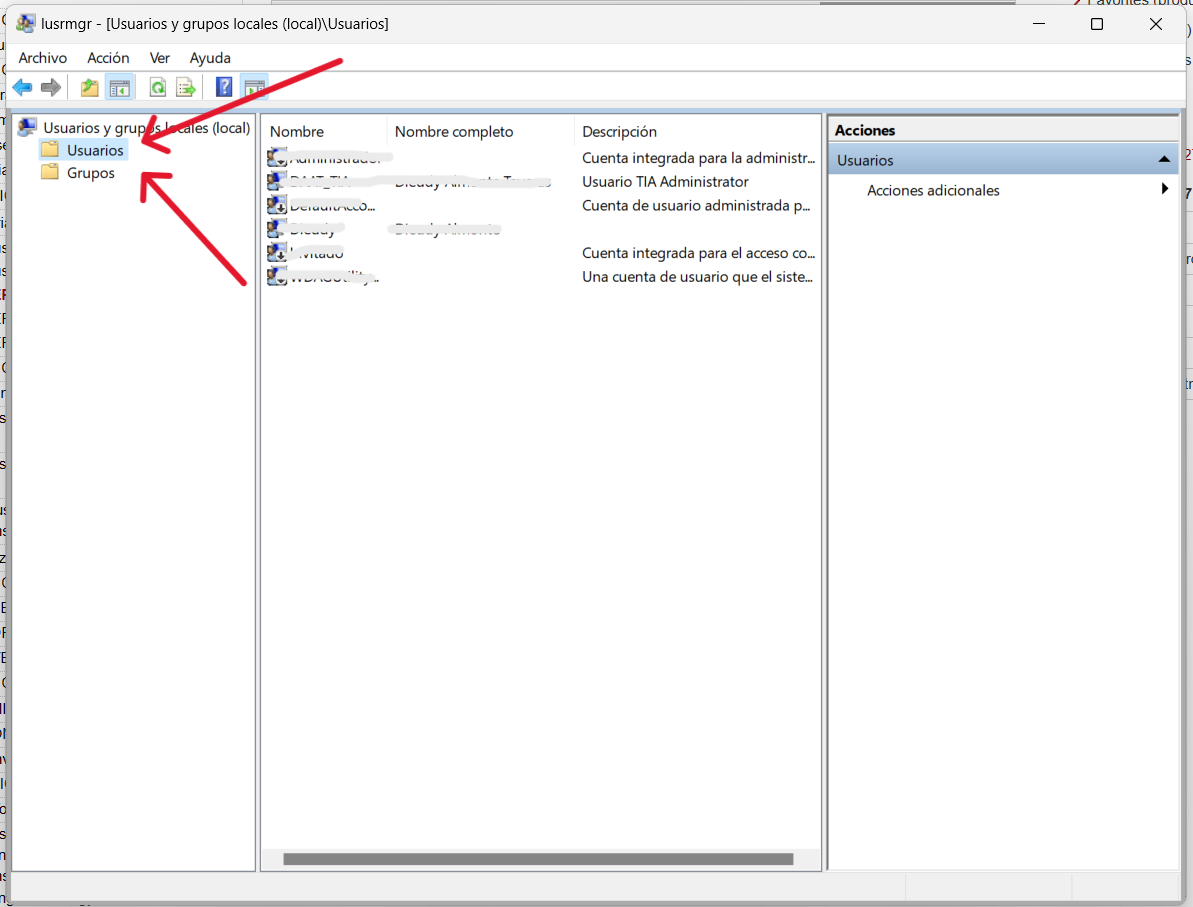Screen dimensions: 1193x907
Task: Click 'Acciones adicionales' in the actions pane
Action: [x=933, y=190]
